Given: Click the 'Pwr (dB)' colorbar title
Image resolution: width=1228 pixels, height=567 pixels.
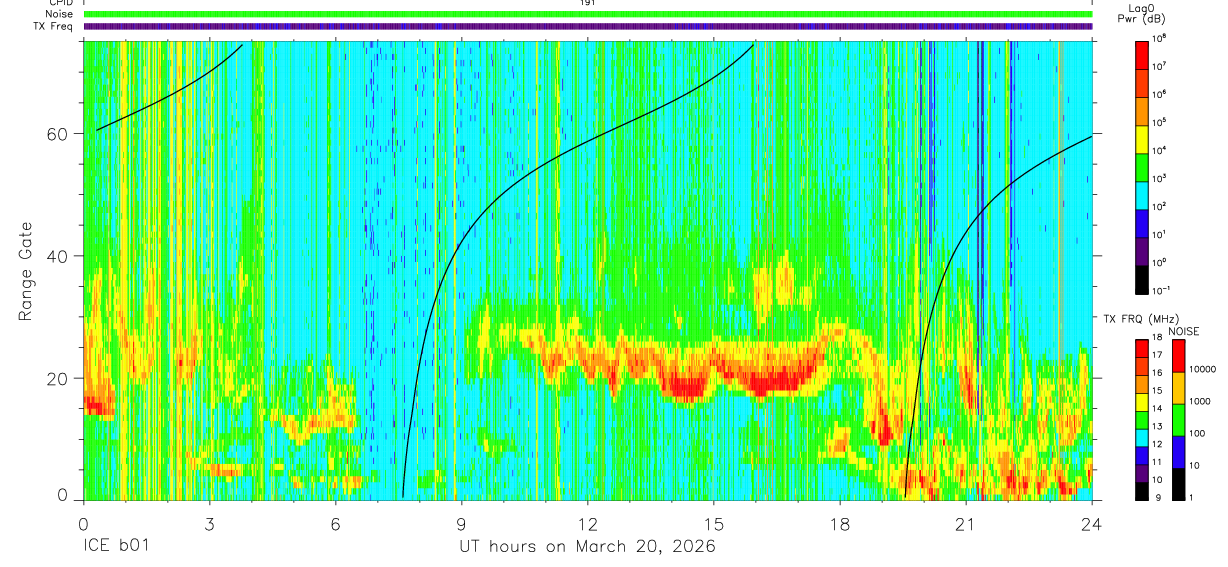Looking at the screenshot, I should point(1142,19).
